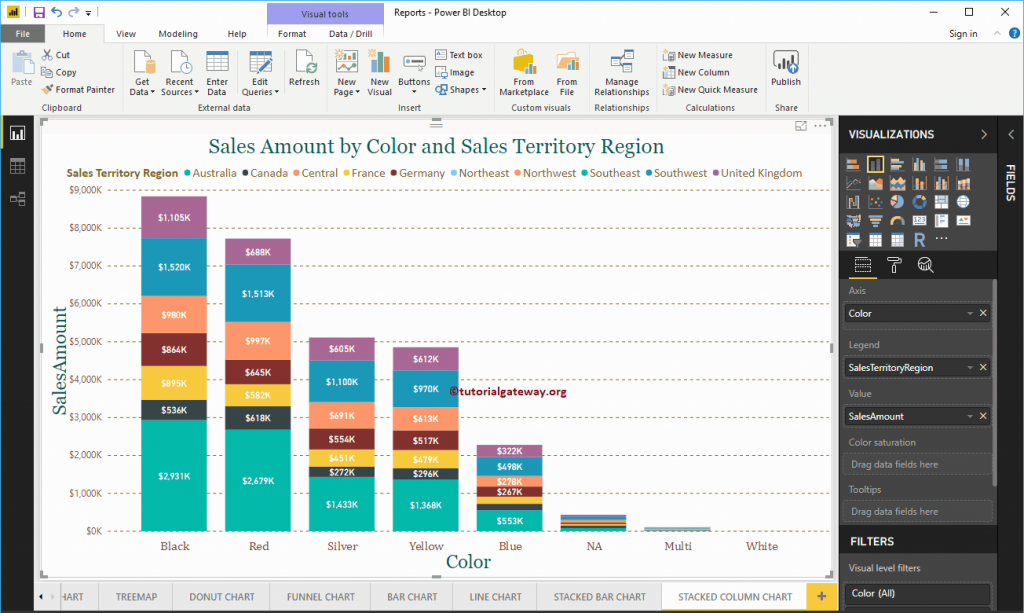This screenshot has height=613, width=1024.
Task: Select the R script visual icon
Action: (920, 240)
